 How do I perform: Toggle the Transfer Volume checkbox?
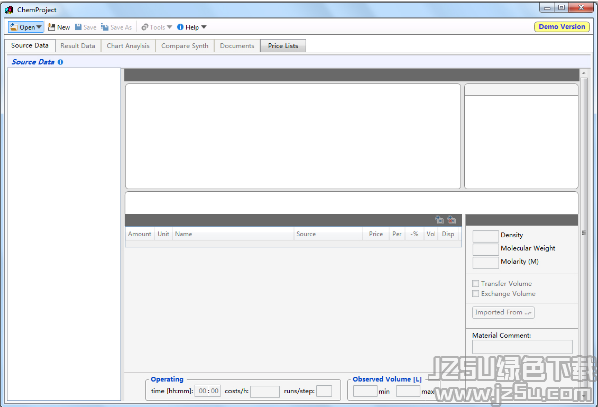[476, 283]
